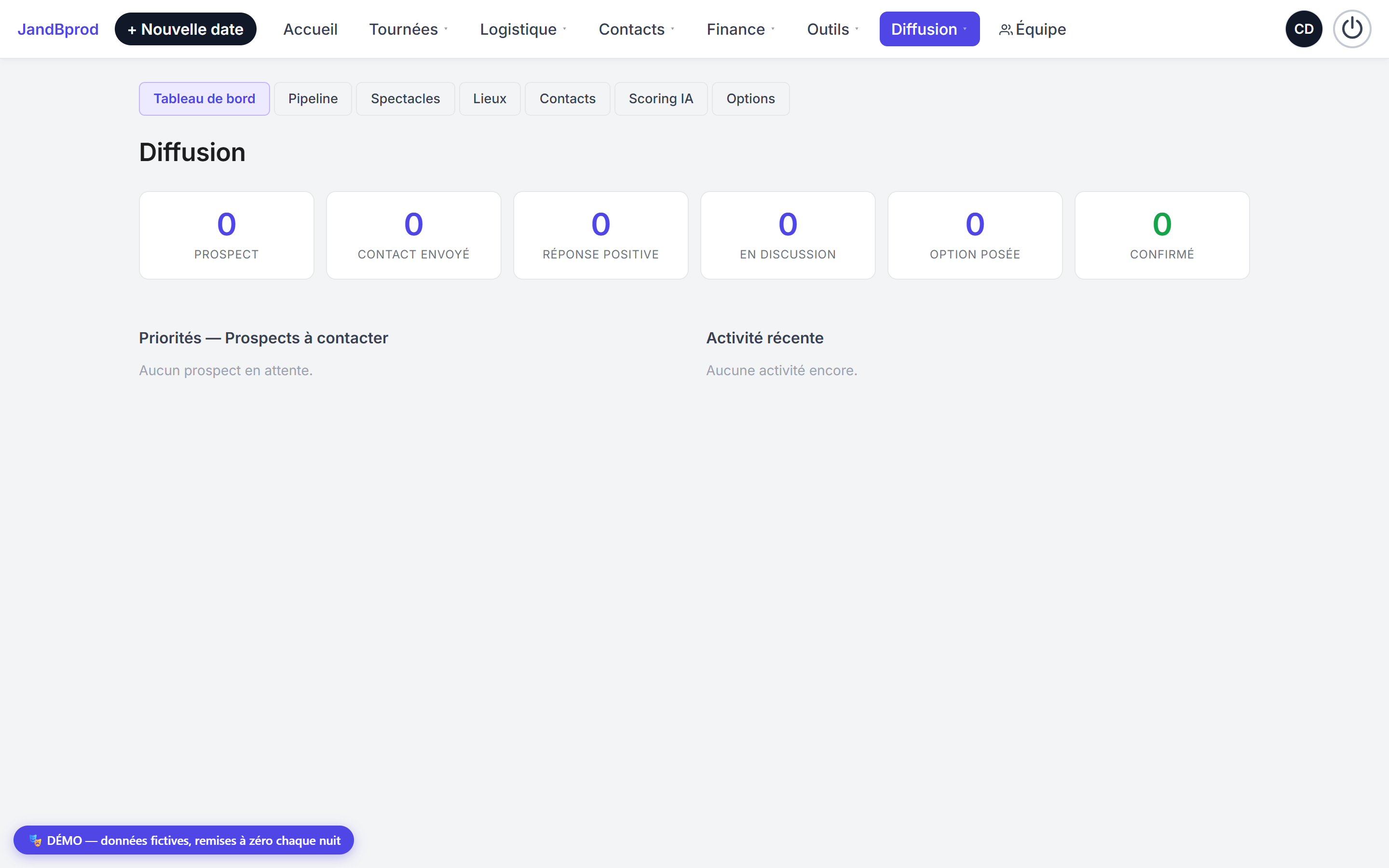Click the power logout icon
Screen dimensions: 1389x868
point(1352,29)
